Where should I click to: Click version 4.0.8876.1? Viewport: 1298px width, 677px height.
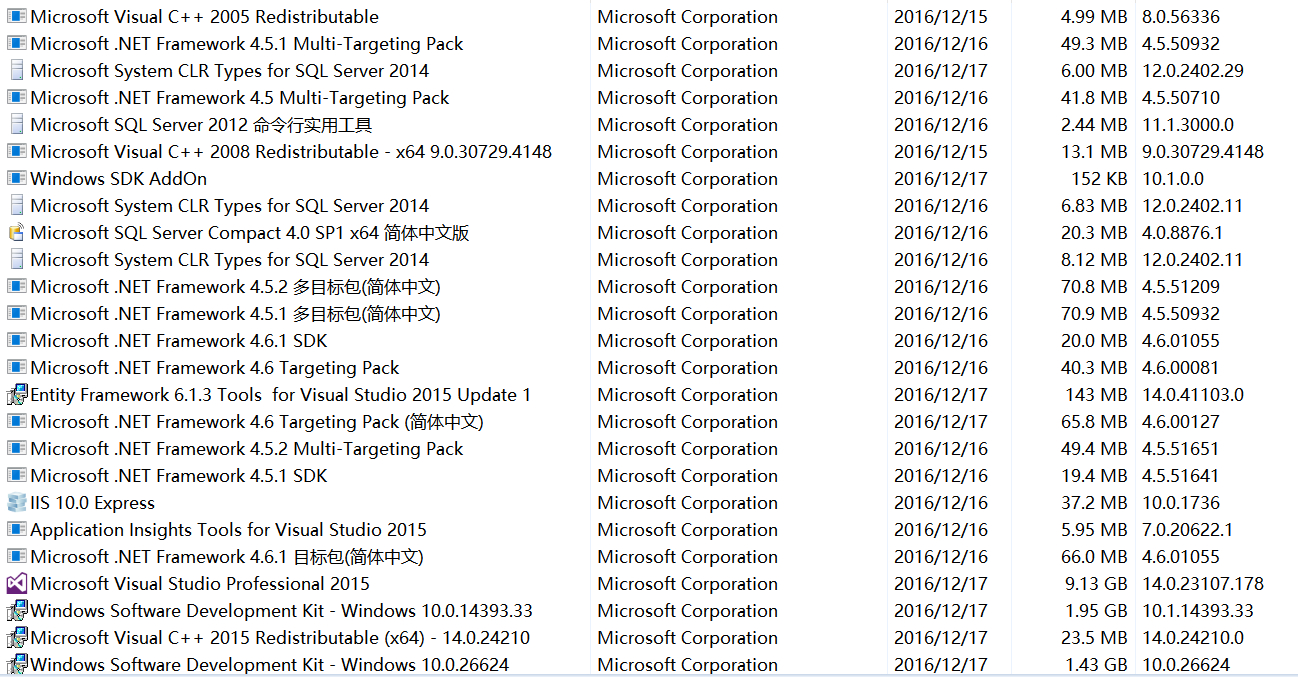1183,233
